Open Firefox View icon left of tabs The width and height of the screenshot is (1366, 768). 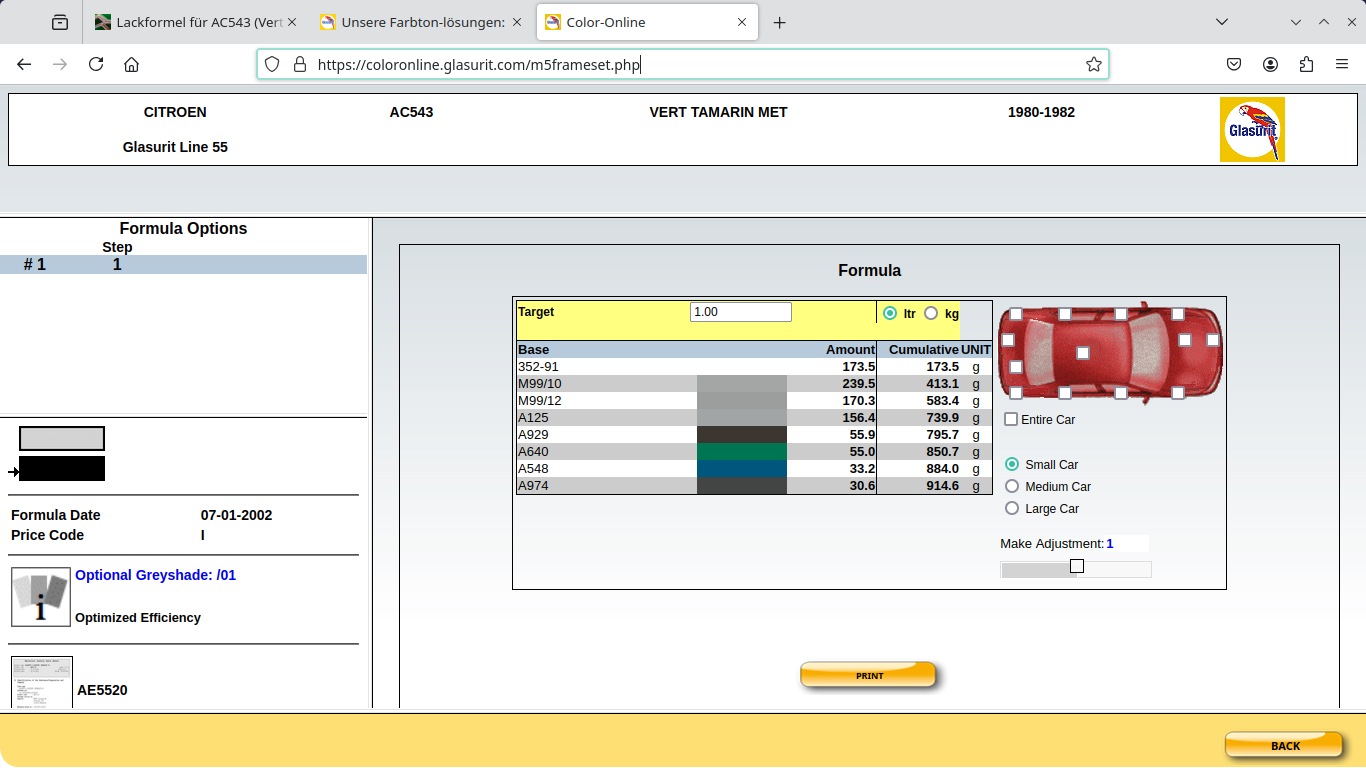point(60,22)
